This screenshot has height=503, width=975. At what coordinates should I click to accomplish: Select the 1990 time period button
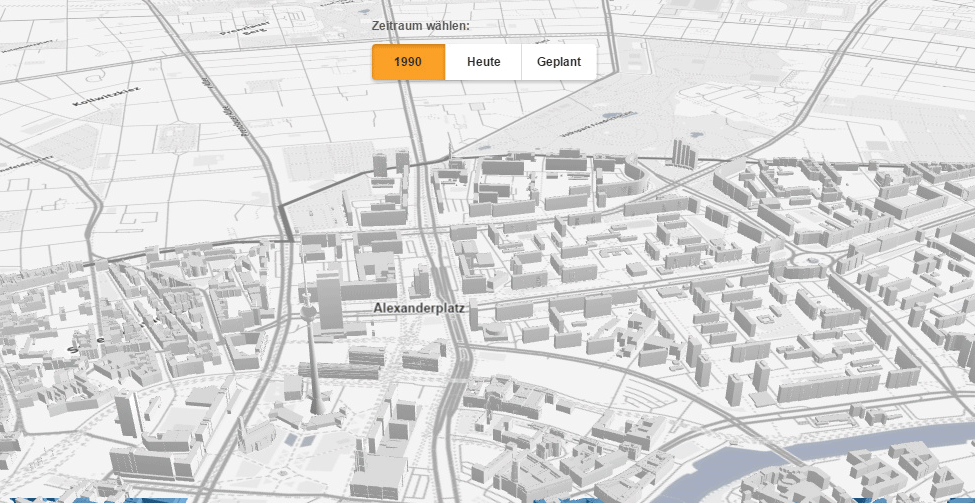(408, 62)
